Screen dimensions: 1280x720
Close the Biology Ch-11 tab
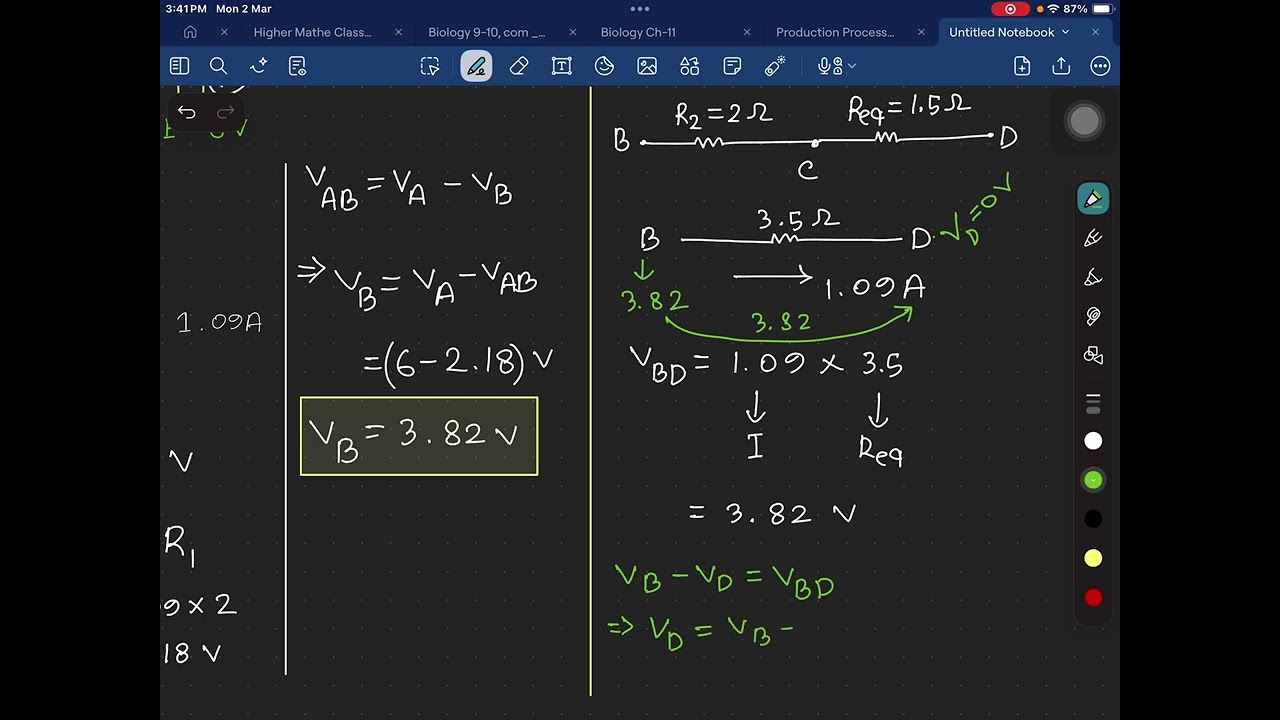pyautogui.click(x=747, y=32)
